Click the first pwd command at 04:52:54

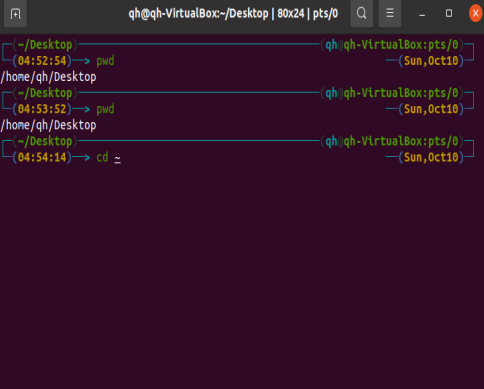(x=105, y=61)
